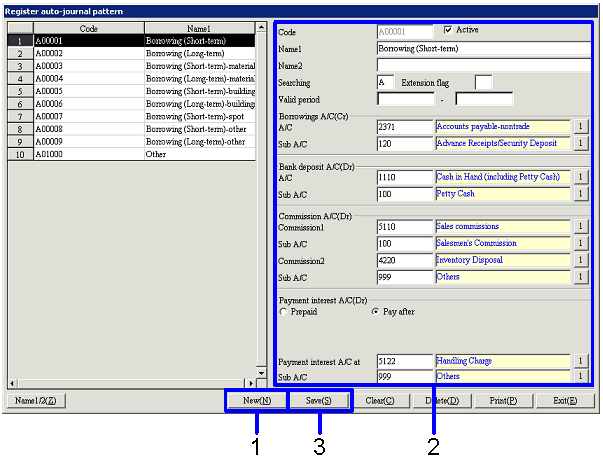
Task: Open lookup for Petty Cash Sub A/C
Action: (579, 194)
